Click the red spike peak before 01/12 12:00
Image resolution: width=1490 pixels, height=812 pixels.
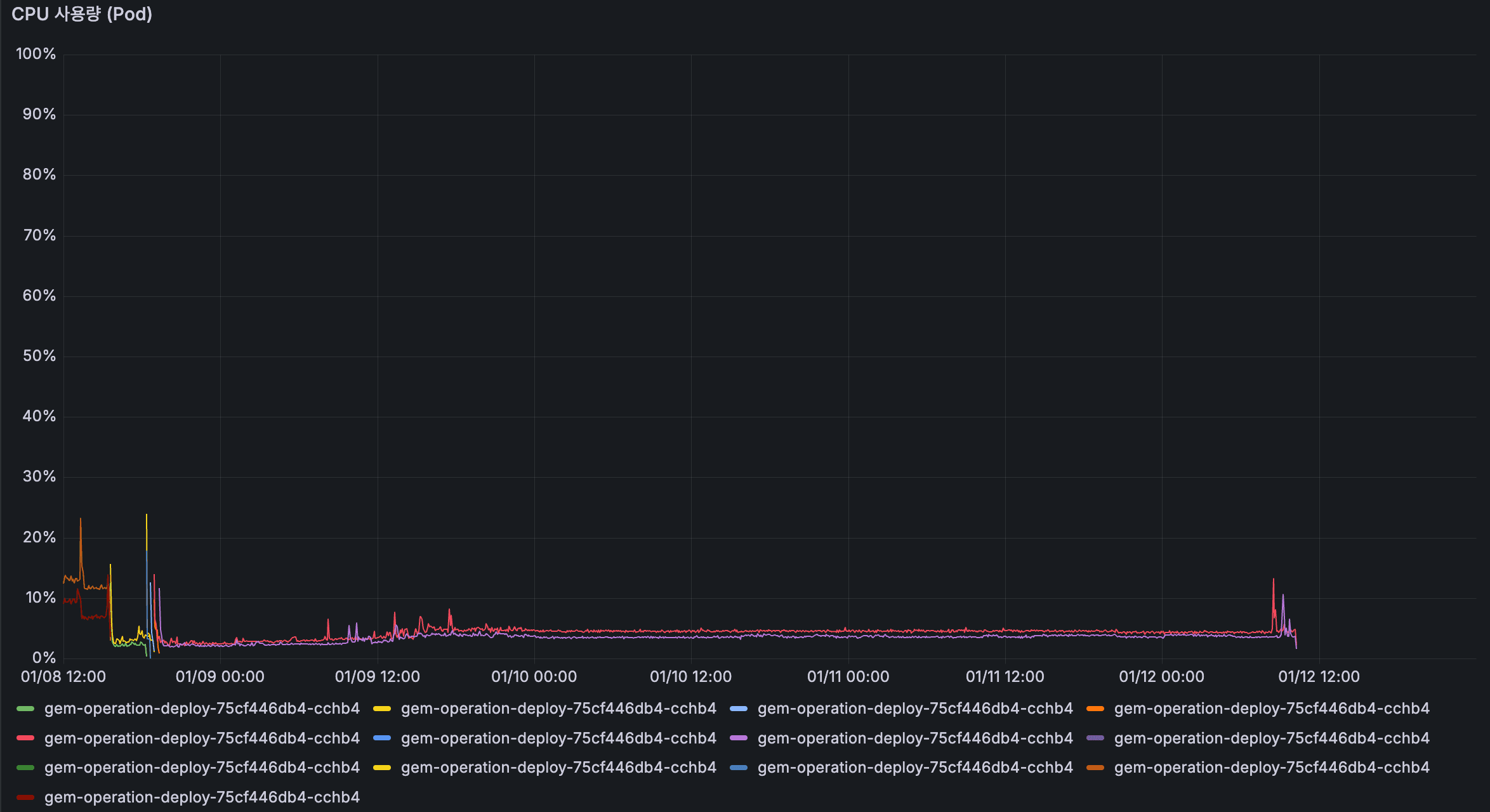click(x=1273, y=580)
